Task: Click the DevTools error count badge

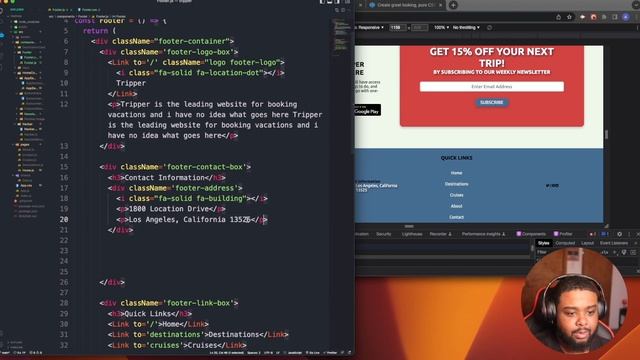Action: coord(592,234)
